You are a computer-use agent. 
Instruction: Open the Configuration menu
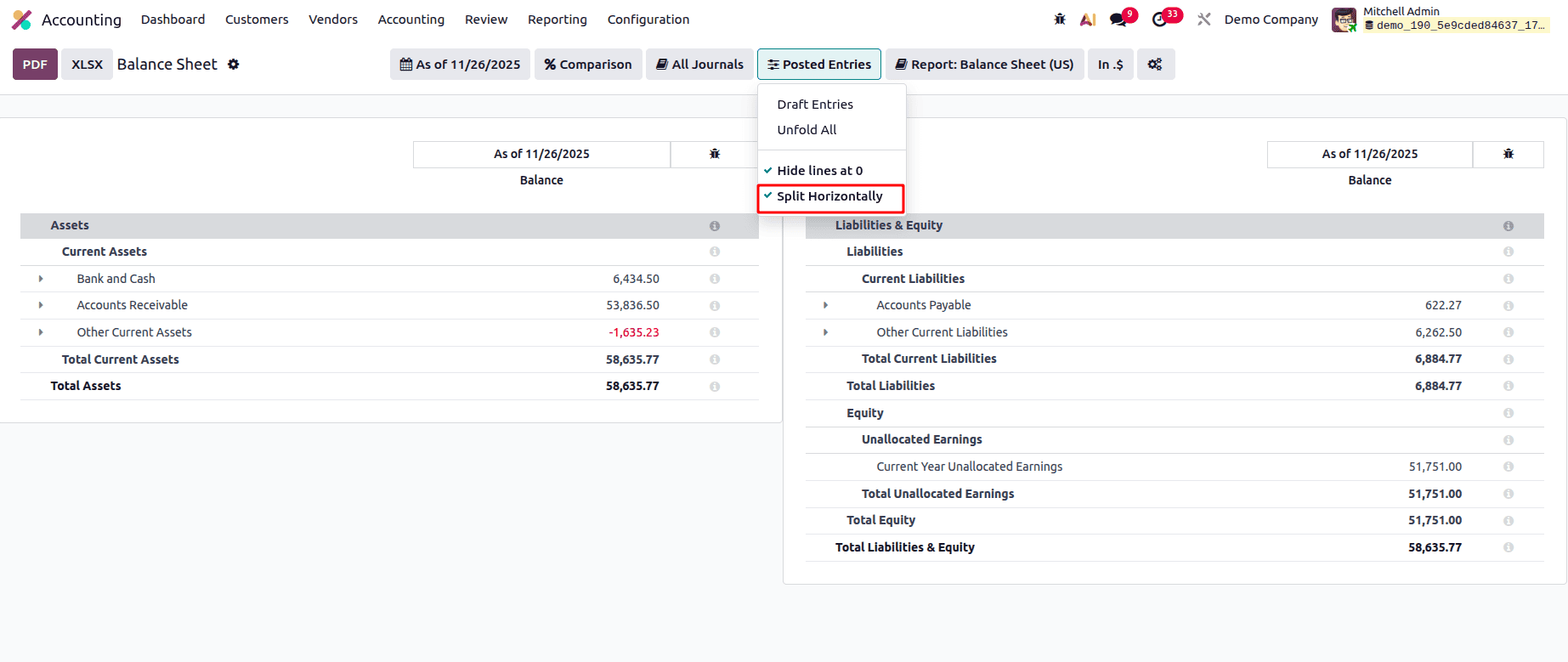(648, 20)
